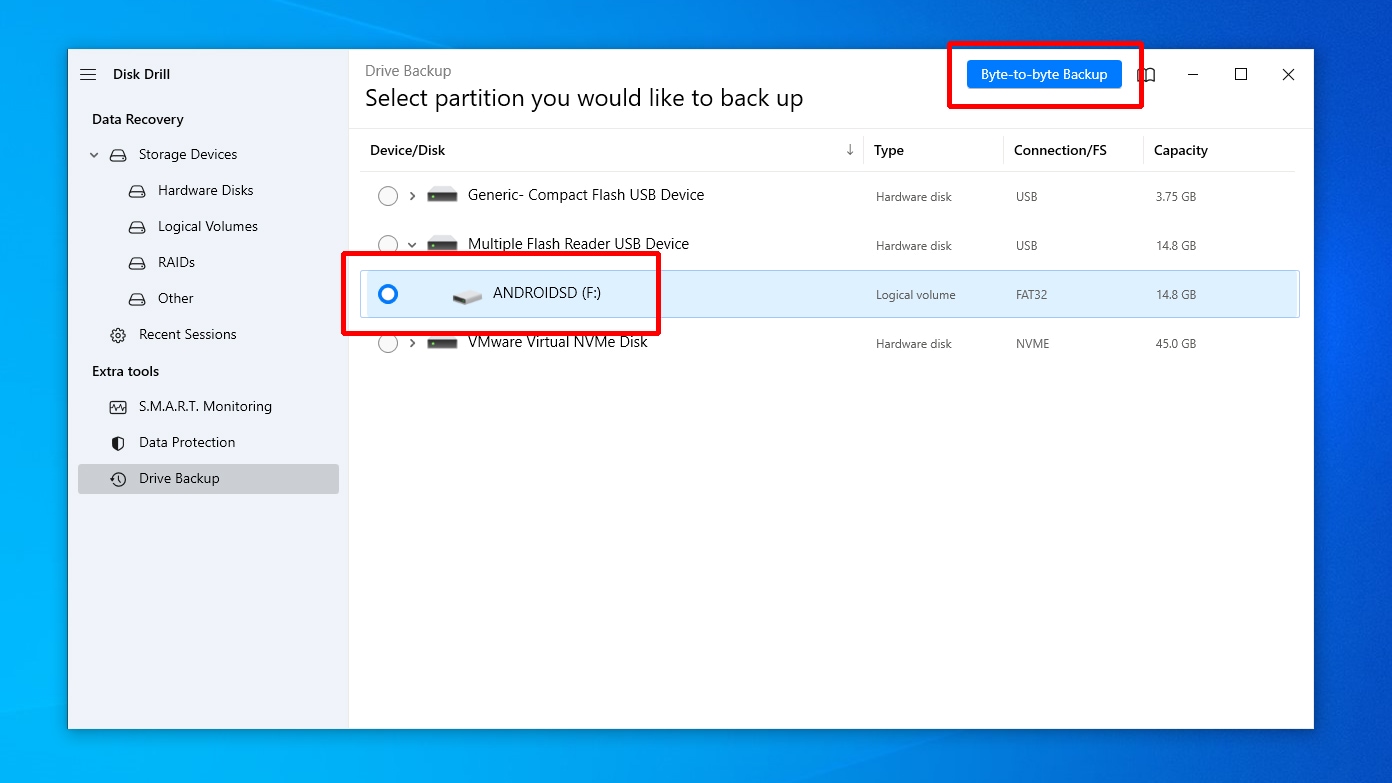Go to Drive Backup
This screenshot has width=1392, height=783.
208,479
